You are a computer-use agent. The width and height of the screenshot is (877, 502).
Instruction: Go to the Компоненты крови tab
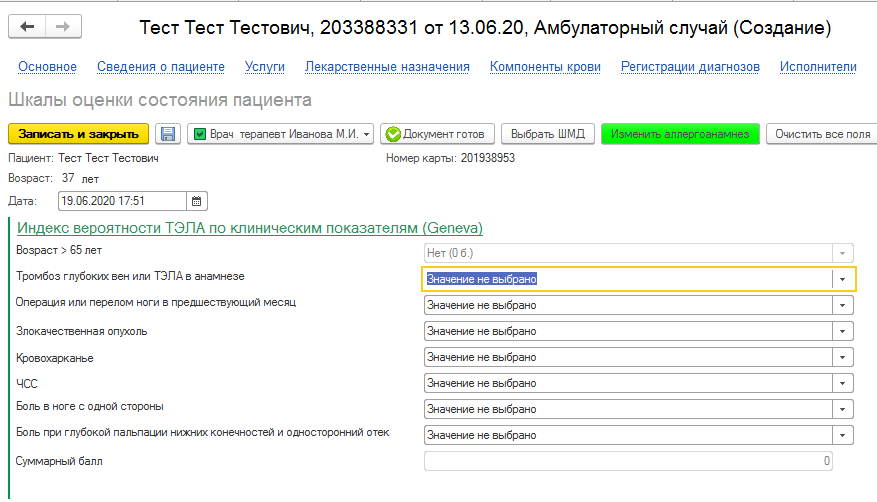point(545,67)
